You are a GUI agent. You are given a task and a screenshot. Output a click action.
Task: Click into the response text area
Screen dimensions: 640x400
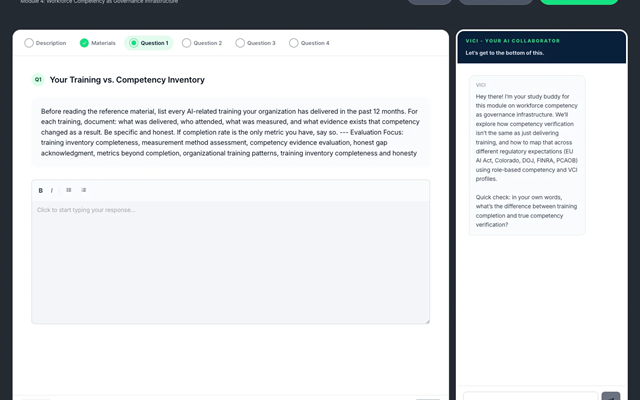coord(231,262)
